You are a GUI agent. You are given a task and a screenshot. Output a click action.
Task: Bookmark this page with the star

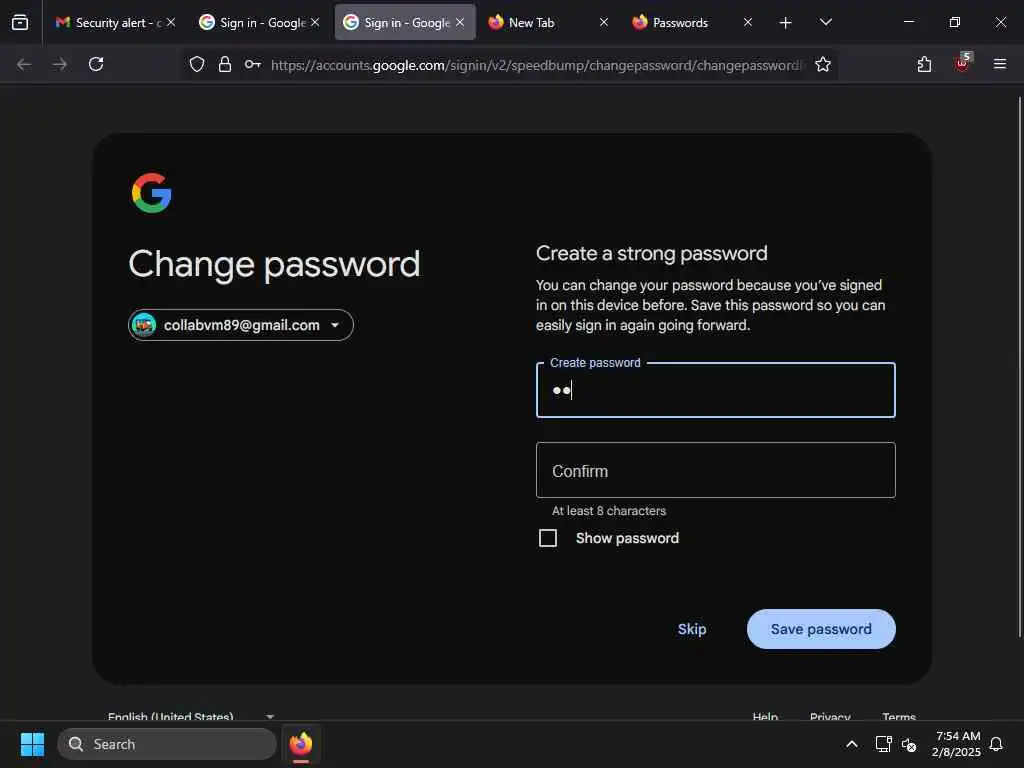click(823, 64)
